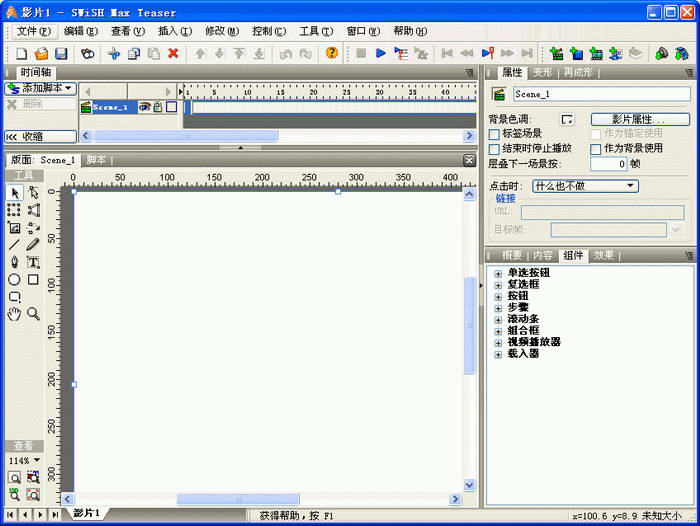Play the movie with blue play button

tap(381, 54)
